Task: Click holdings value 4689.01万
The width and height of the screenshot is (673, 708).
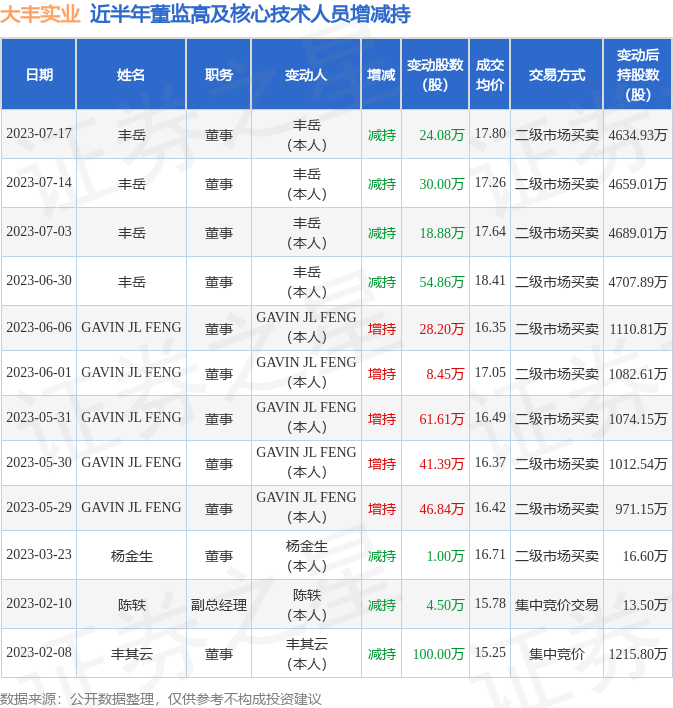Action: click(638, 233)
